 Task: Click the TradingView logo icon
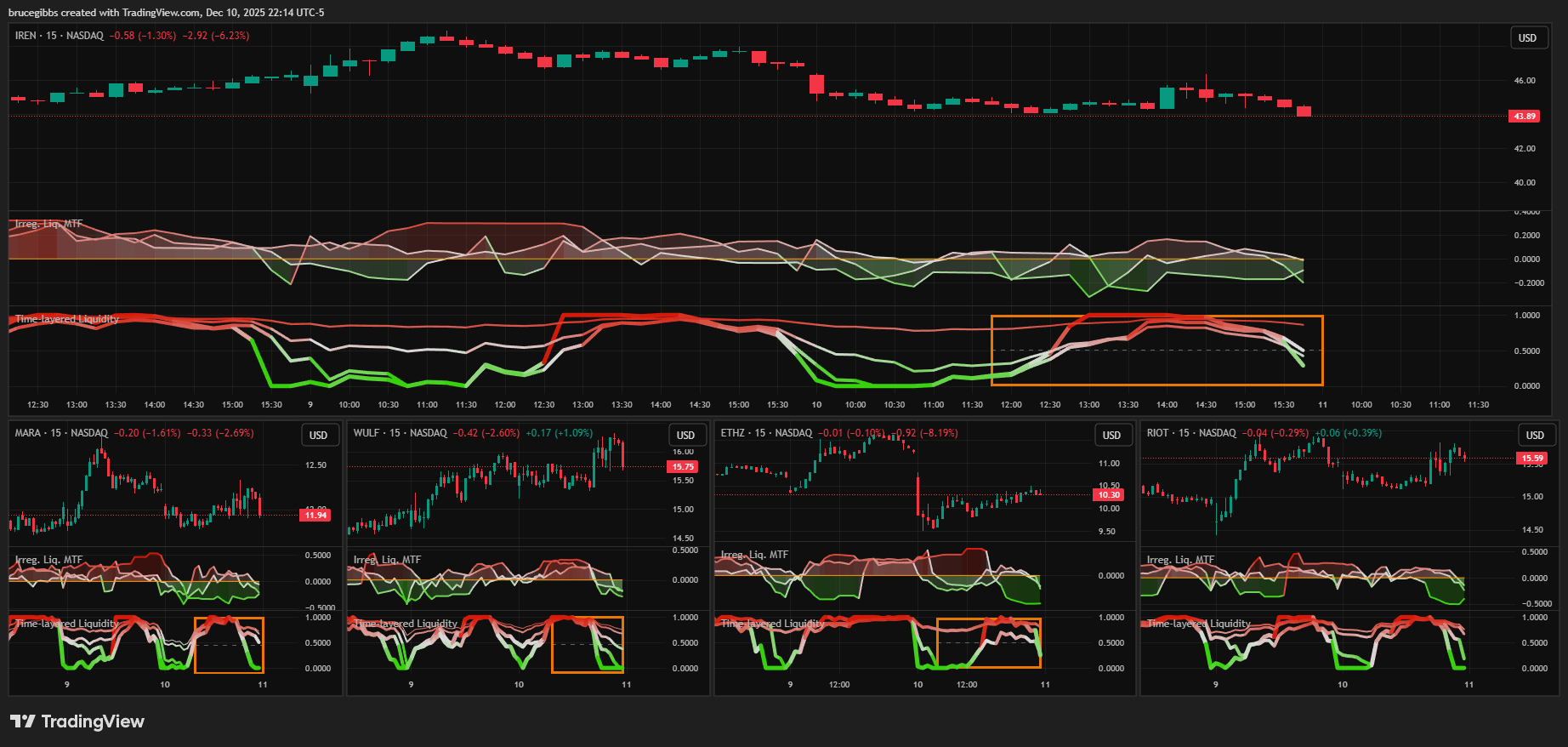[23, 721]
